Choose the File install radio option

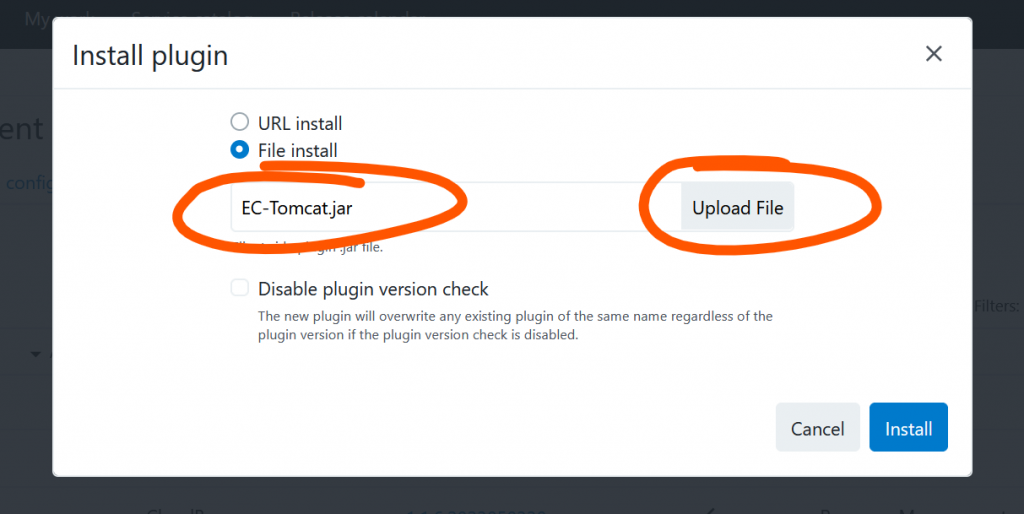click(240, 150)
